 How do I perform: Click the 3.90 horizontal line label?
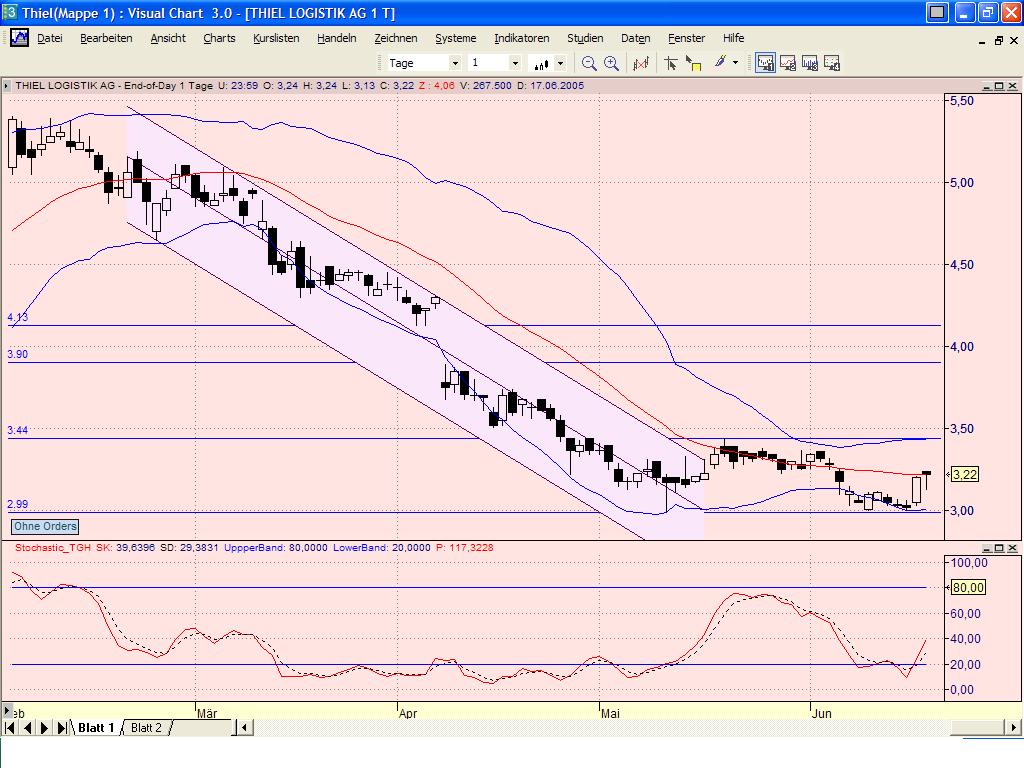[x=18, y=354]
